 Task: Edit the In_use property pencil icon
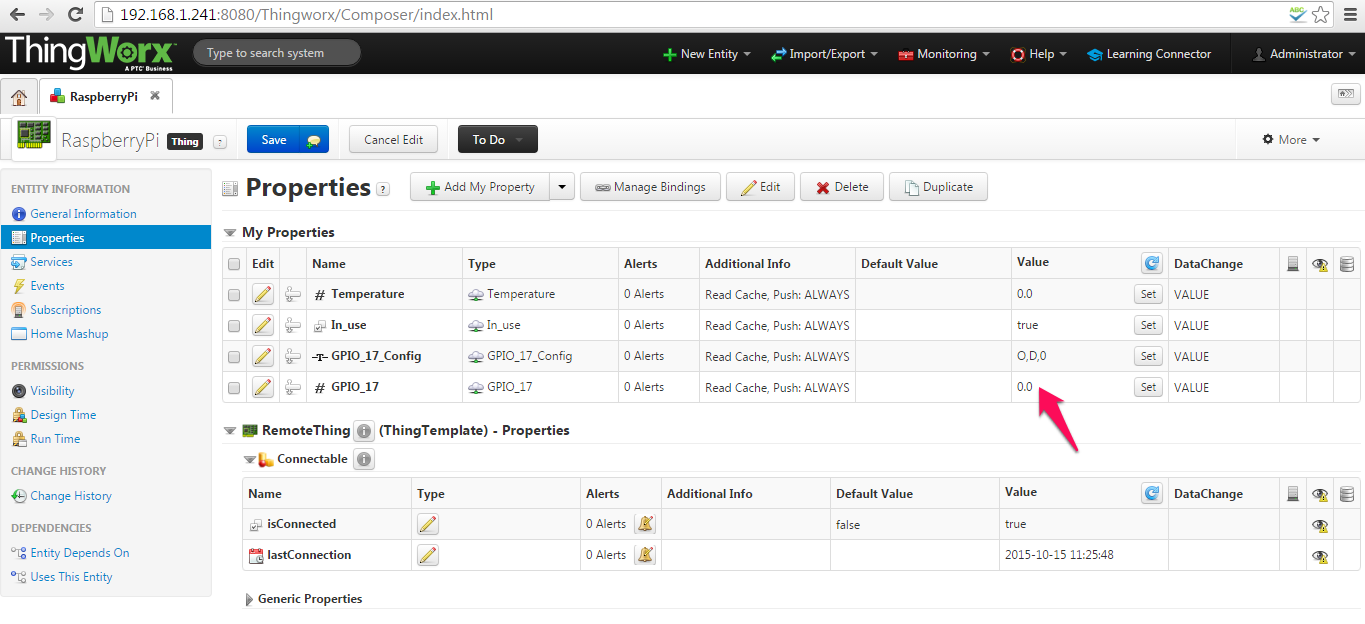point(262,325)
